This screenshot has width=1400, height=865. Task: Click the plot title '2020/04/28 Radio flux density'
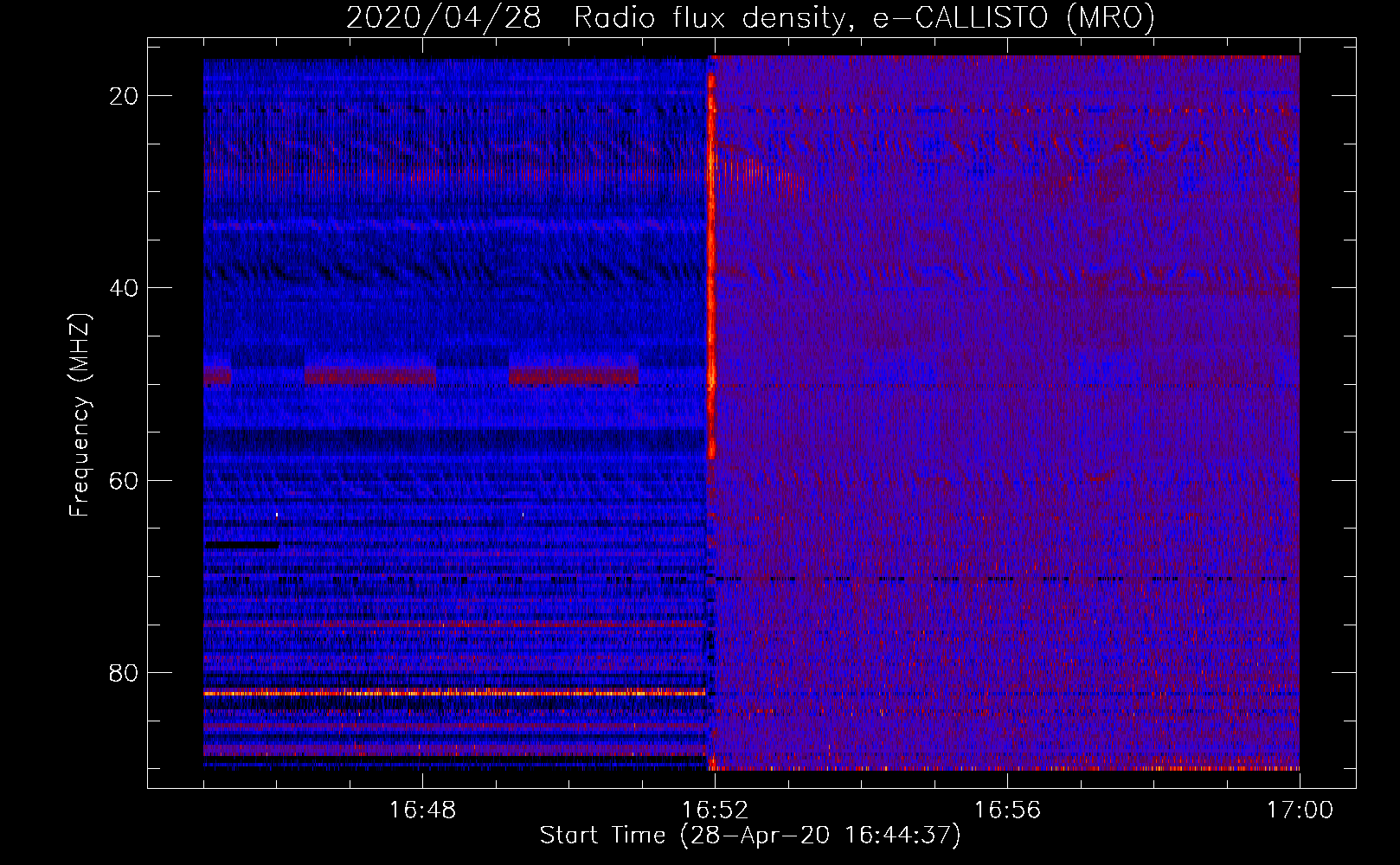(750, 17)
